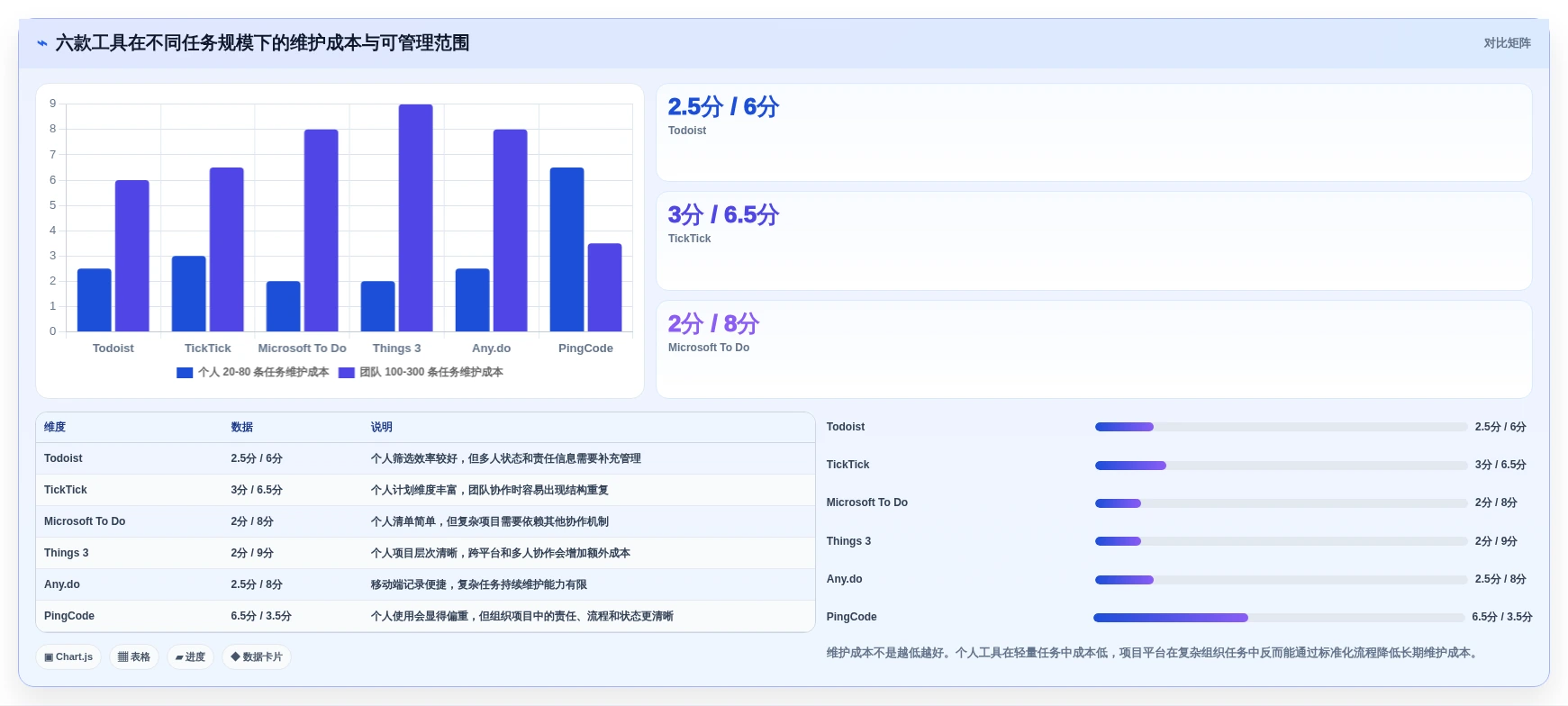Click the note 个人计划维度丰富，团队协作时容易出现结构重复
This screenshot has height=706, width=1568.
tap(490, 491)
